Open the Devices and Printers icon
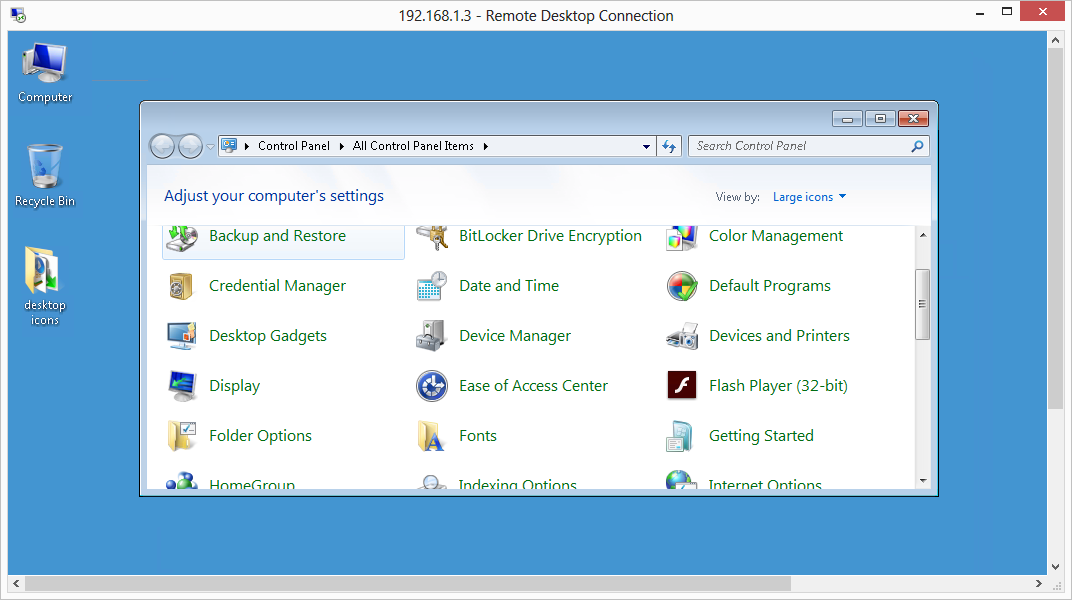The image size is (1072, 600). [682, 336]
